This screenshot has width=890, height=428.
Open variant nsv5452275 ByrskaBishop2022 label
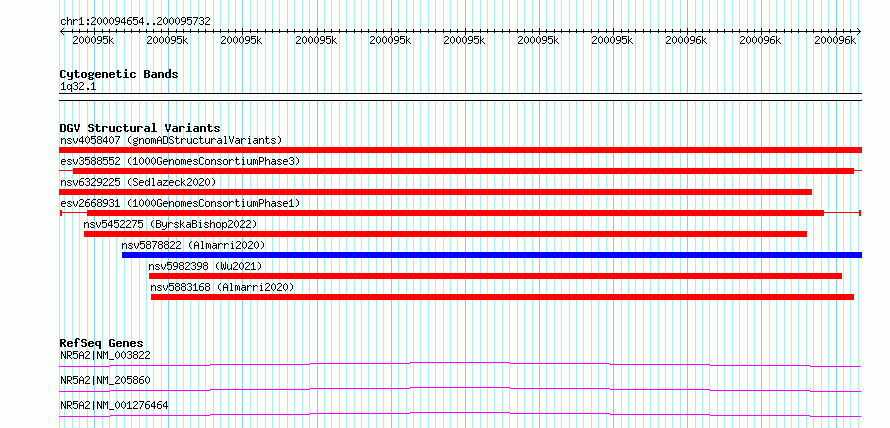[170, 224]
